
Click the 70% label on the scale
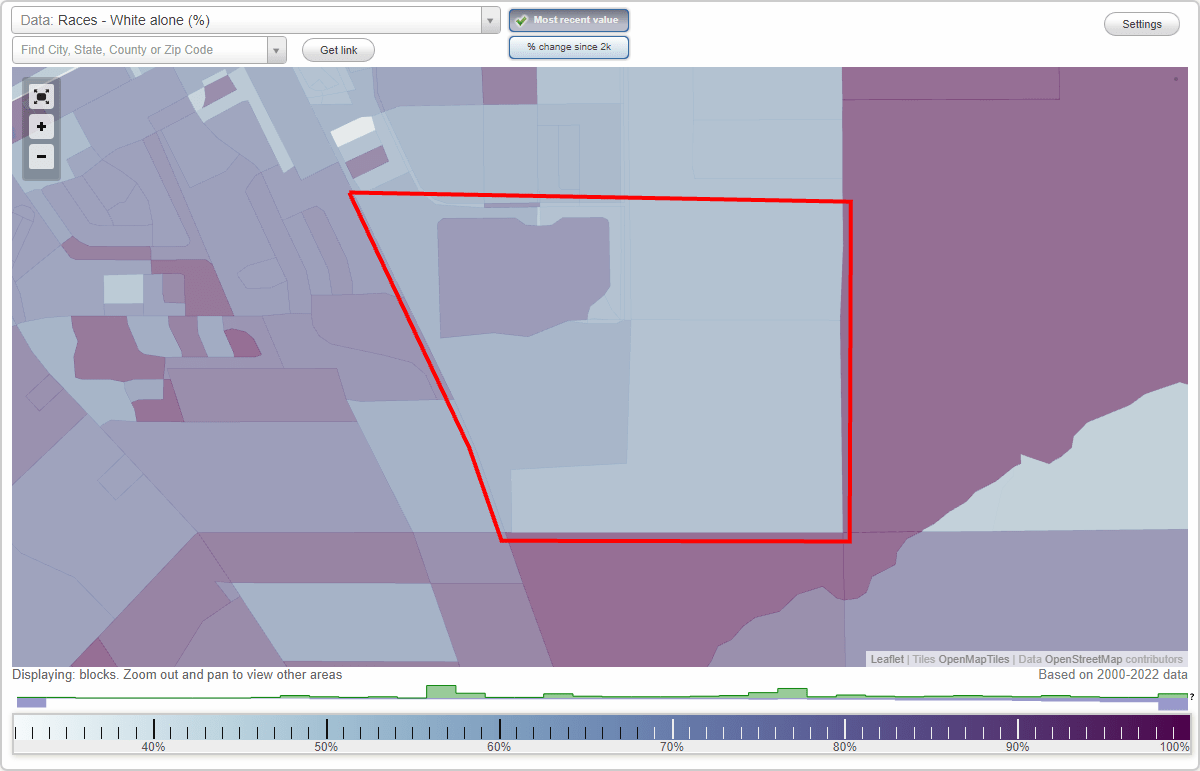tap(672, 747)
